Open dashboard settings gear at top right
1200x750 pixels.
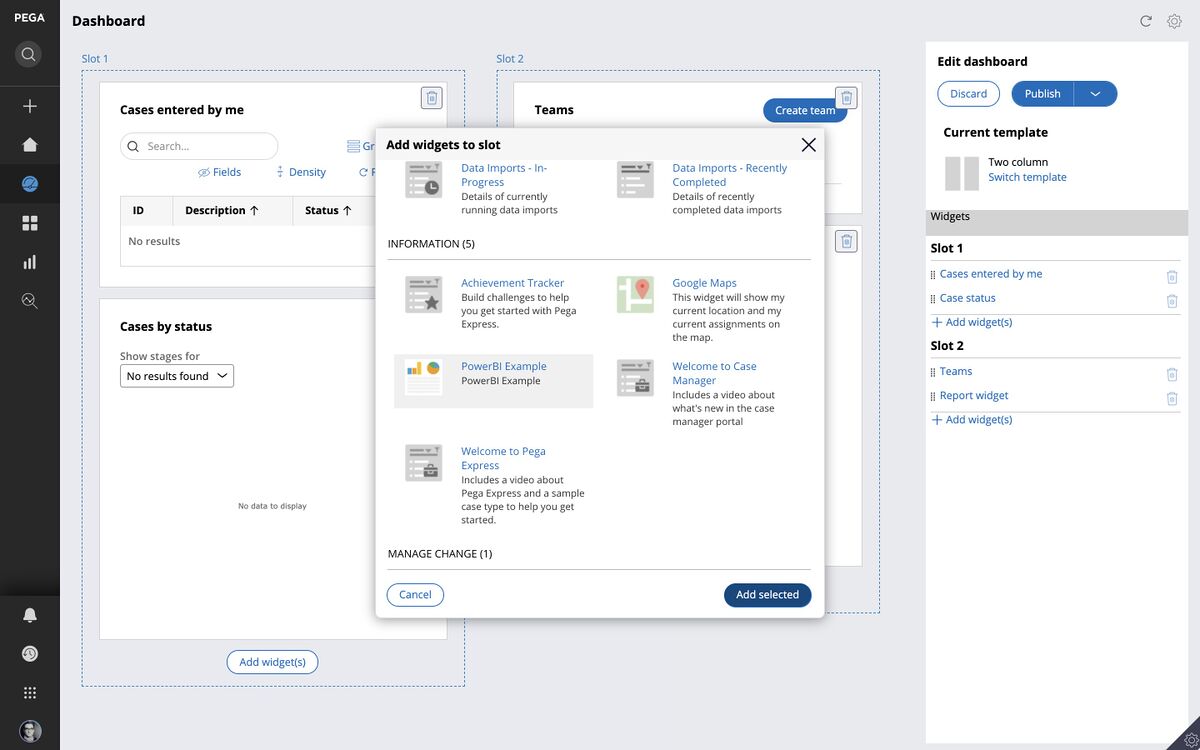[x=1174, y=21]
